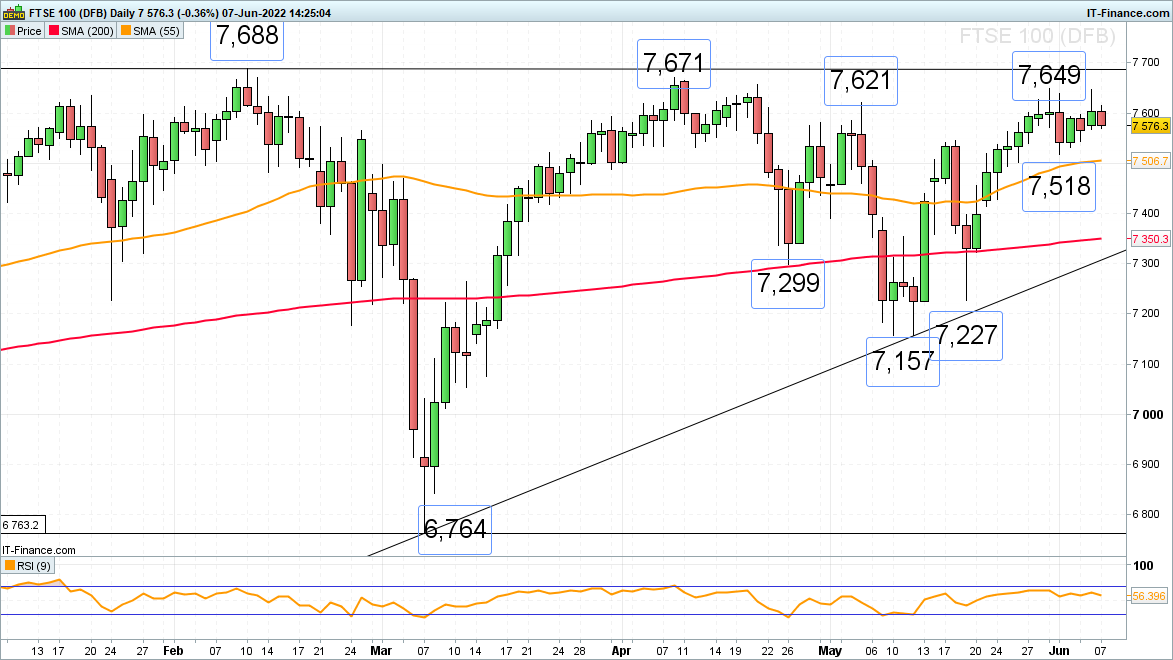
Task: Click the IT-Finance.com text above RSI panel
Action: pyautogui.click(x=39, y=550)
